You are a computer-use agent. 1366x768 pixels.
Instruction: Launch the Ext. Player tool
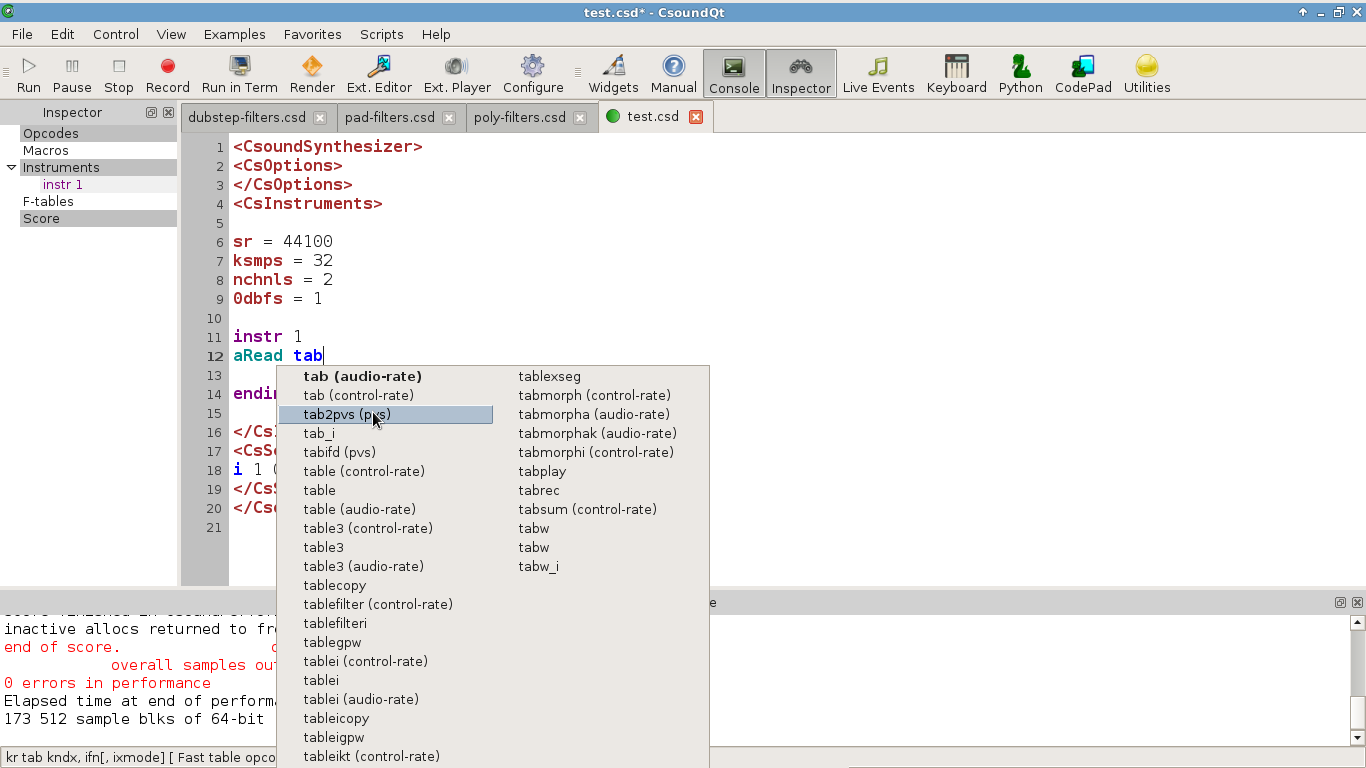457,74
